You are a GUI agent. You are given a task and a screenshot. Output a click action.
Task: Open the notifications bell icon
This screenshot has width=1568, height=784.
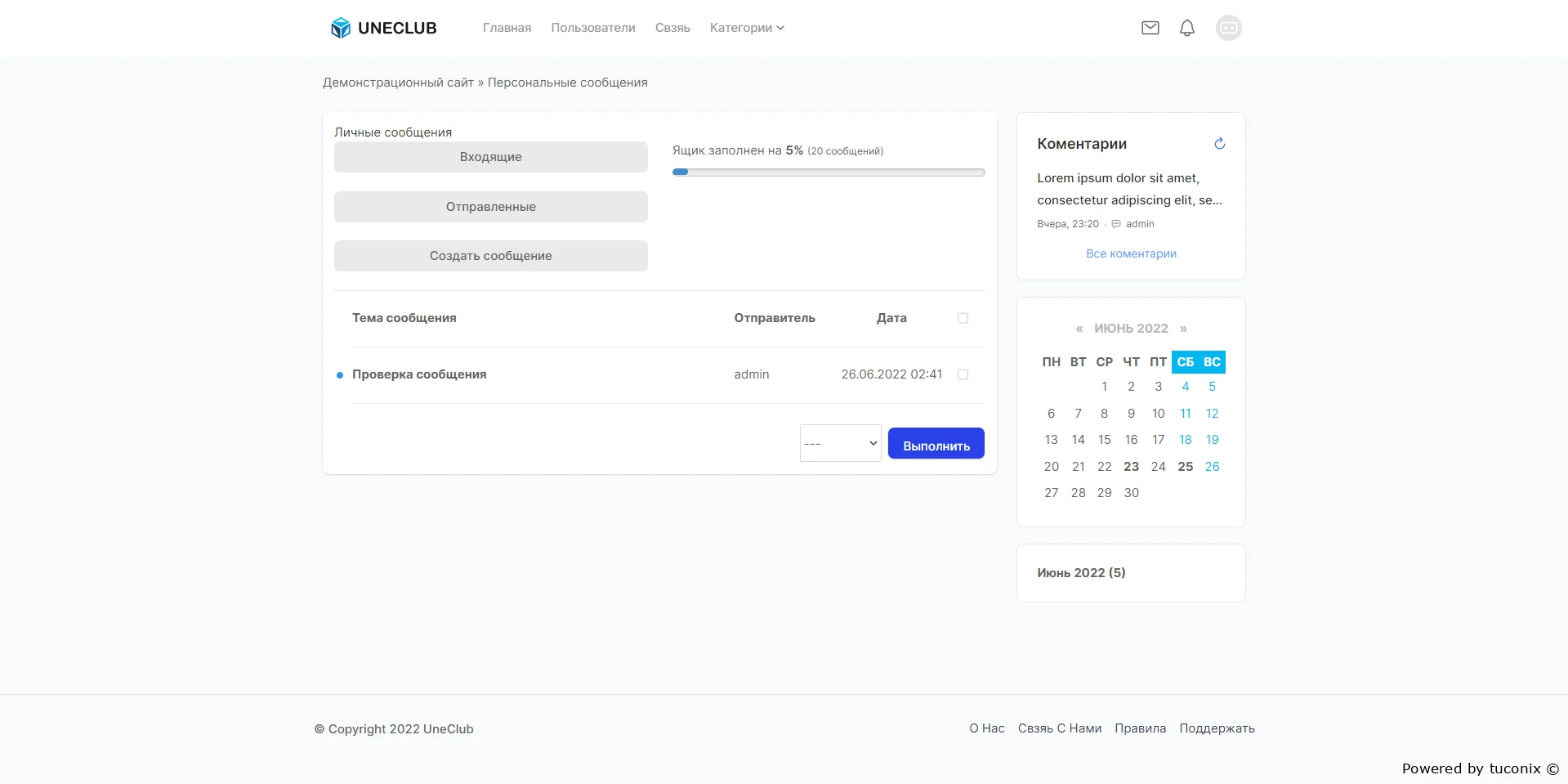point(1187,28)
